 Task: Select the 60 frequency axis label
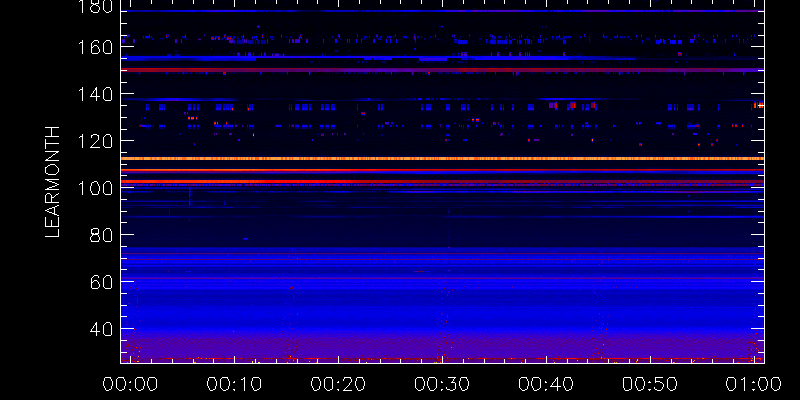point(101,282)
